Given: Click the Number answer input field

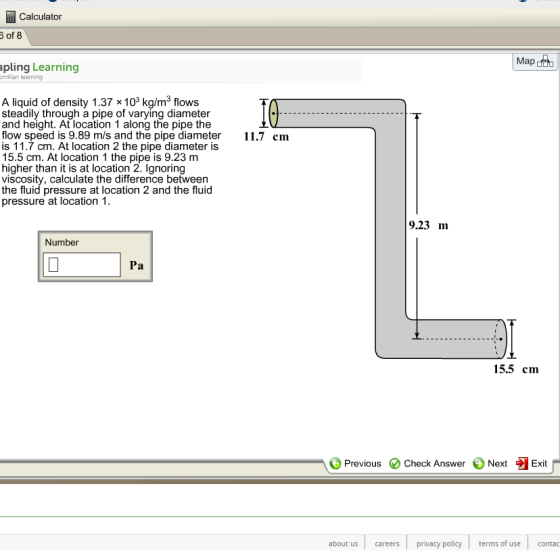Looking at the screenshot, I should [82, 265].
